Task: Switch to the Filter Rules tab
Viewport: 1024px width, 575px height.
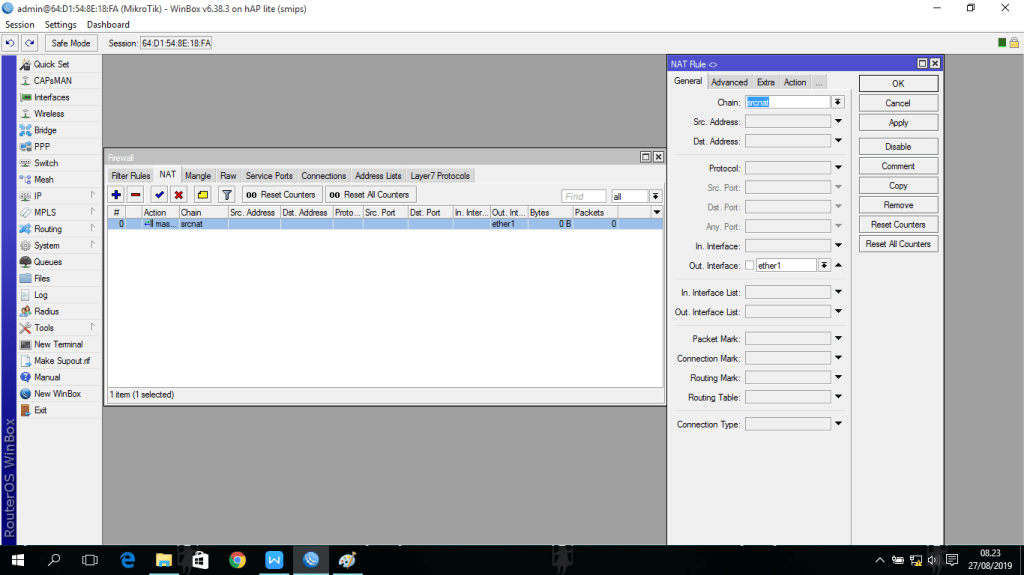Action: pos(131,176)
